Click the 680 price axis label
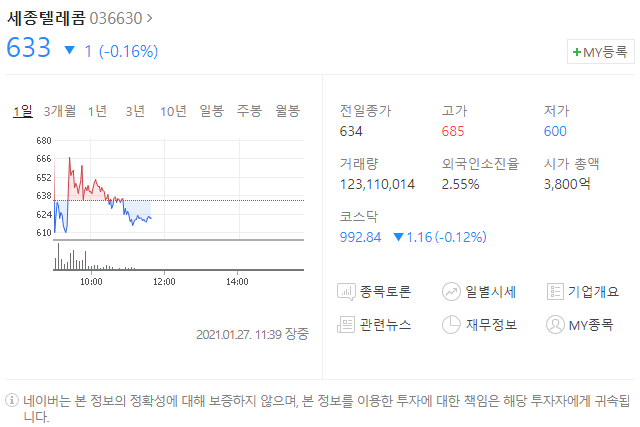 (44, 141)
